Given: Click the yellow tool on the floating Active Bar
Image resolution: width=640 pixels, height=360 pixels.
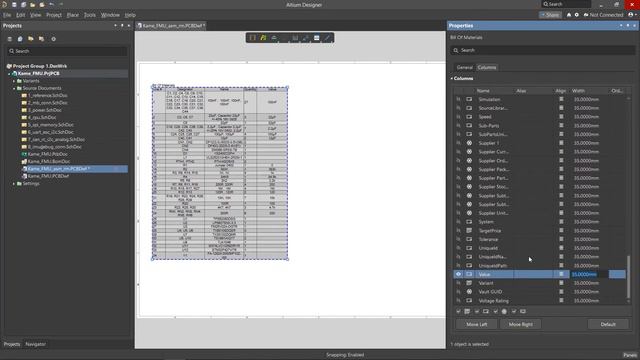Looking at the screenshot, I should (263, 38).
